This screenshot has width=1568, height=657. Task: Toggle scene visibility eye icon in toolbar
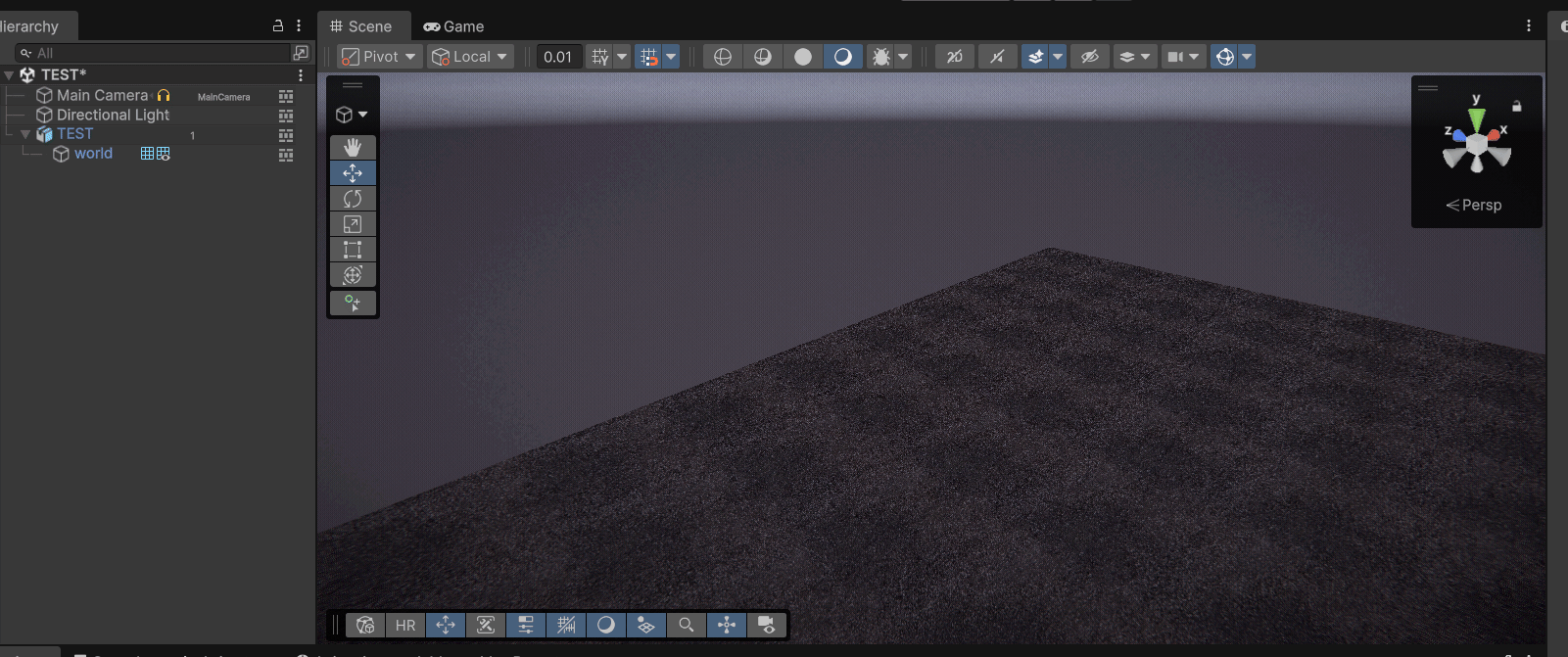1089,57
